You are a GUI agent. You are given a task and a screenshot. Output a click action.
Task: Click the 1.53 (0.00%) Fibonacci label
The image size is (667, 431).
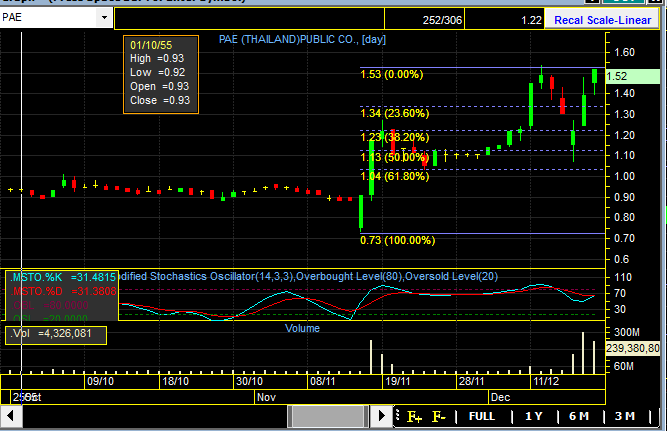[392, 74]
